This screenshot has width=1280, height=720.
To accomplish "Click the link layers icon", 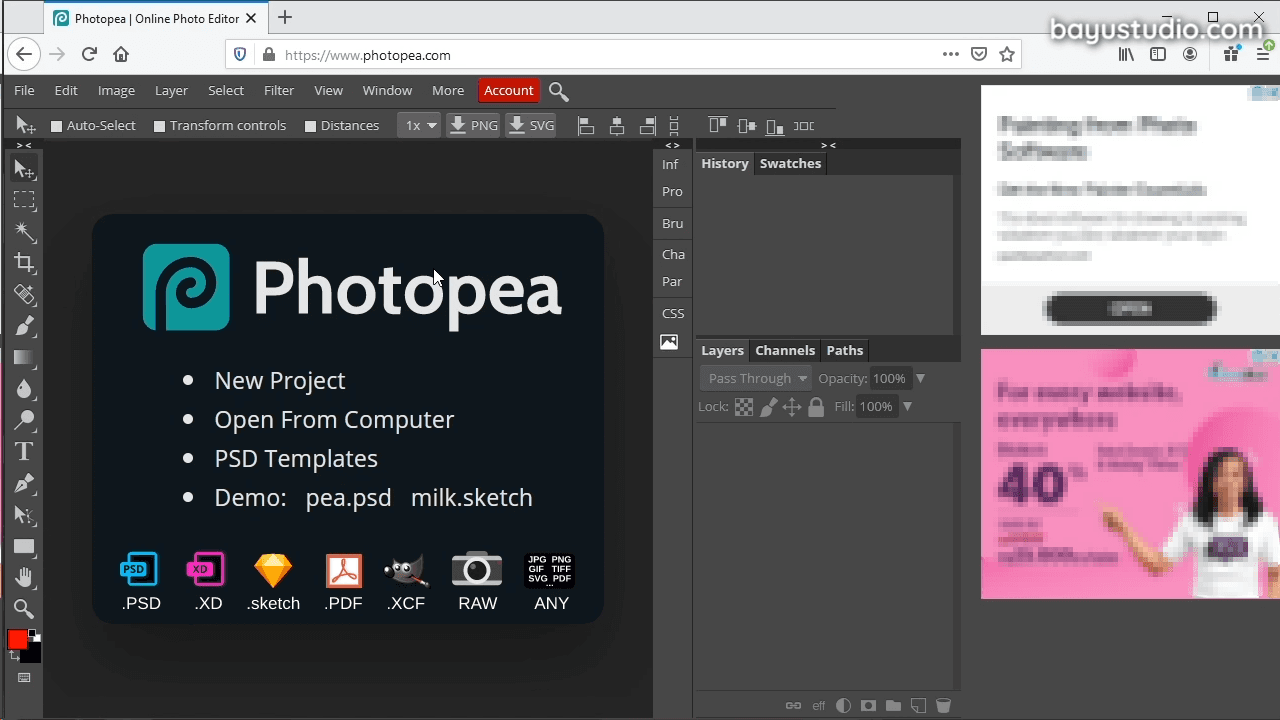I will [x=793, y=706].
